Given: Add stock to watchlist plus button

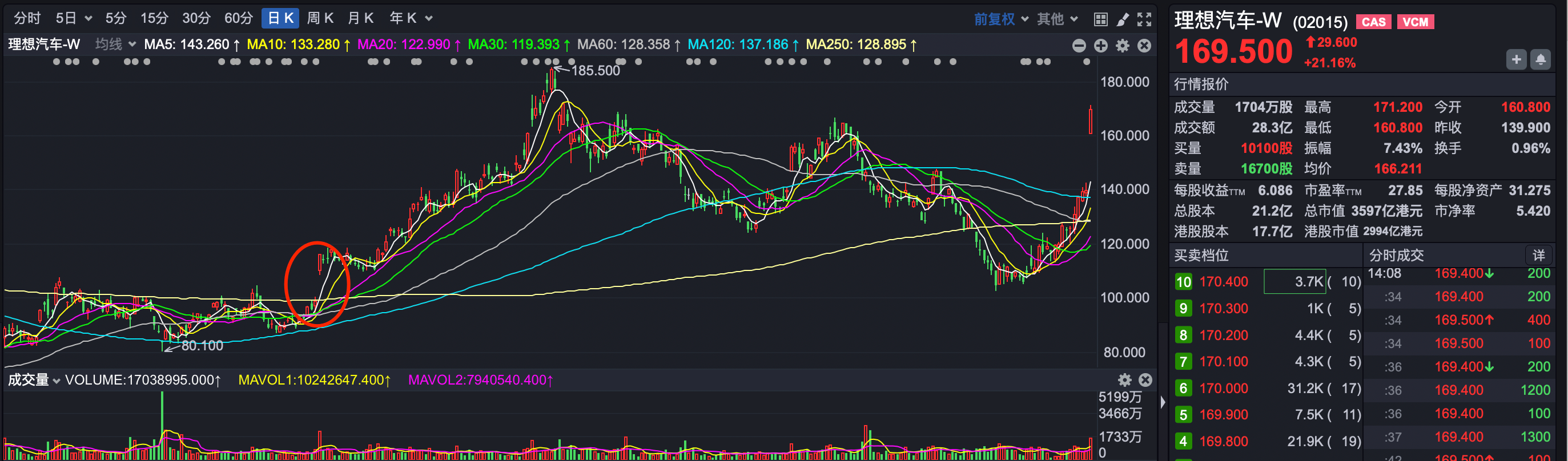Looking at the screenshot, I should point(1516,59).
